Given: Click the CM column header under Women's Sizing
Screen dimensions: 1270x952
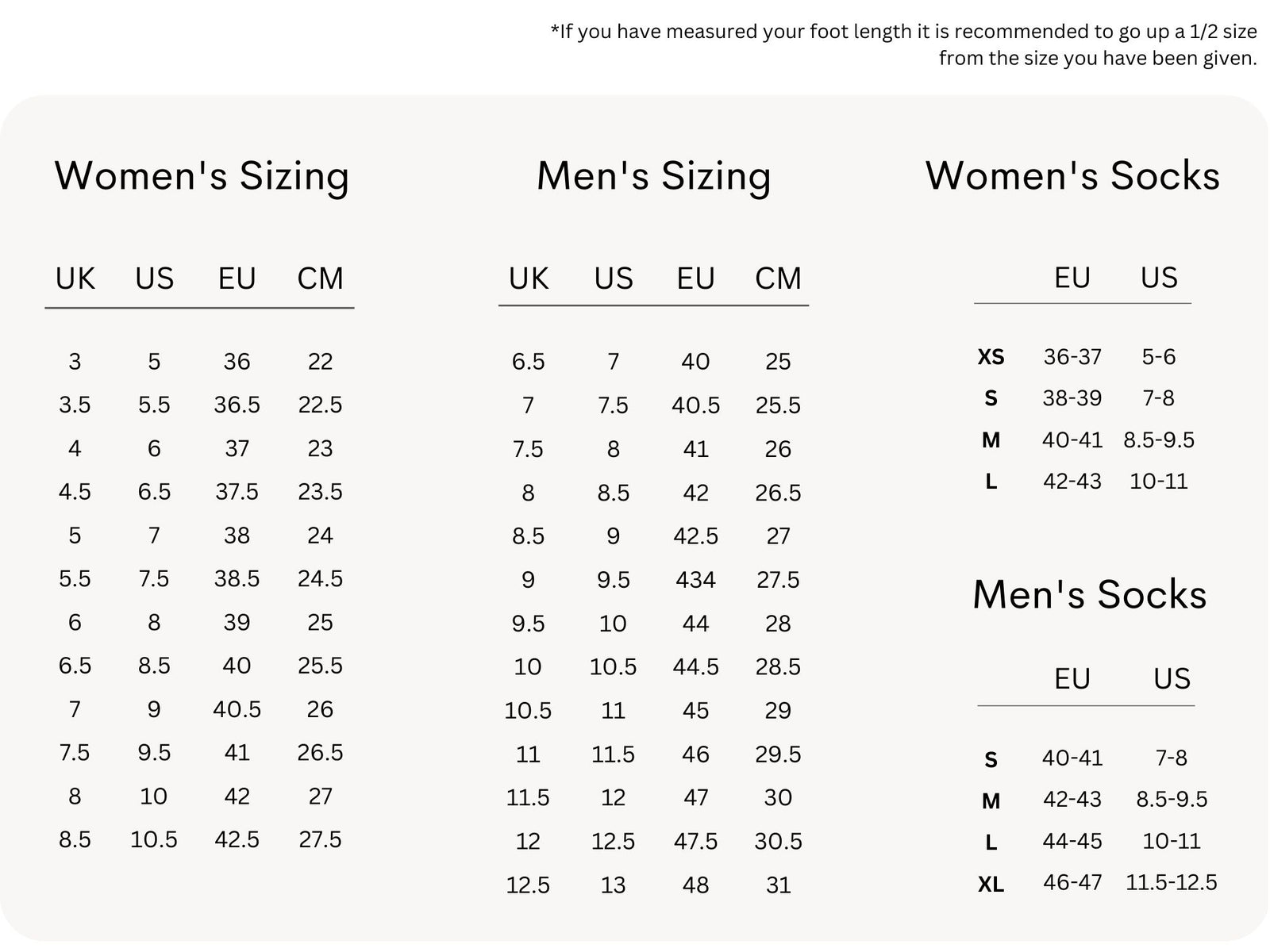Looking at the screenshot, I should point(320,278).
